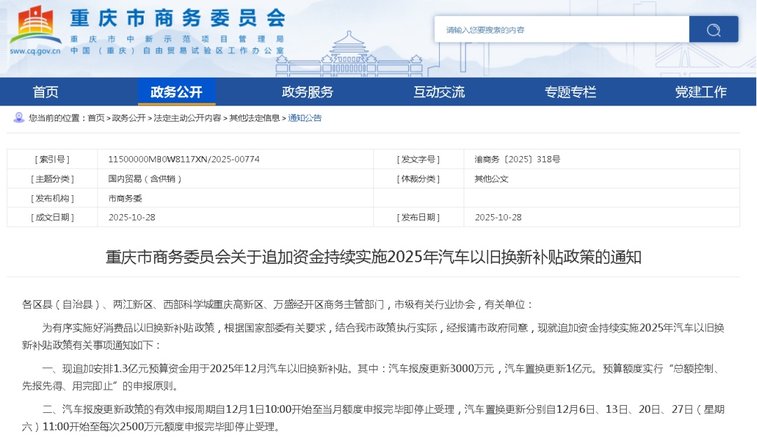Click 政务公开 in the breadcrumb trail
The width and height of the screenshot is (757, 438).
[128, 118]
